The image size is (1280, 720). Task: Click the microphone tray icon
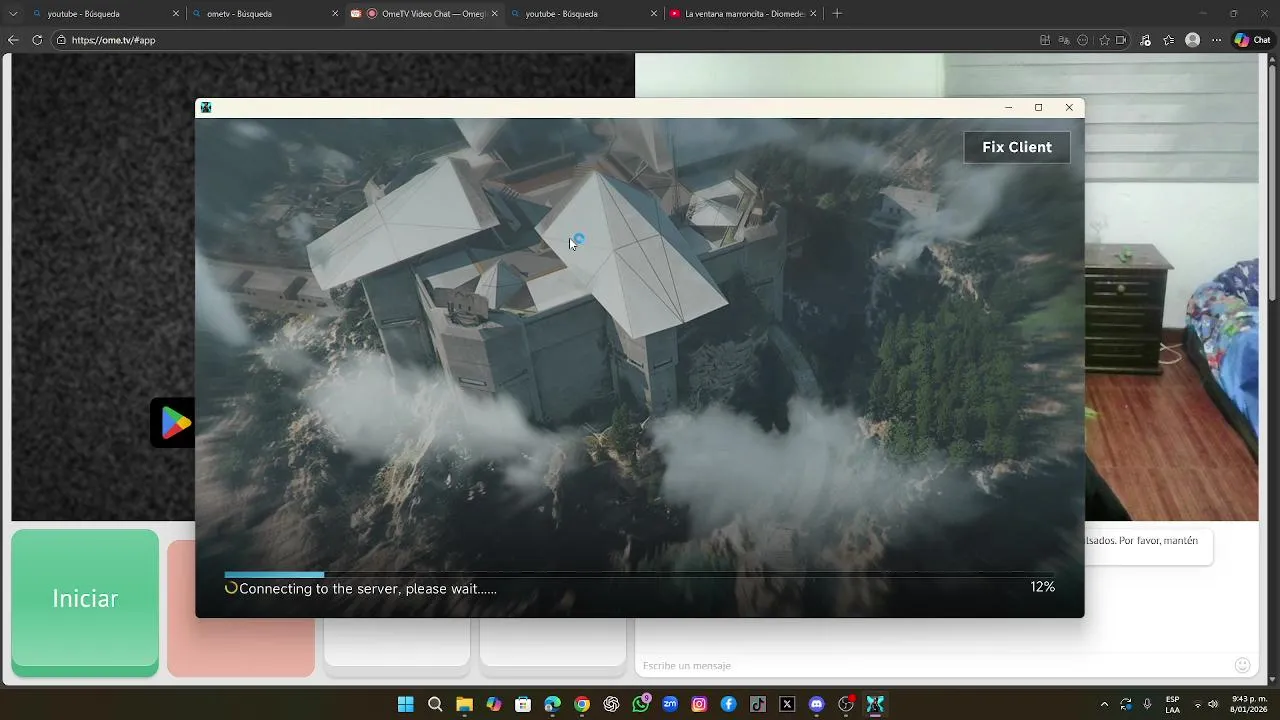click(x=1147, y=704)
